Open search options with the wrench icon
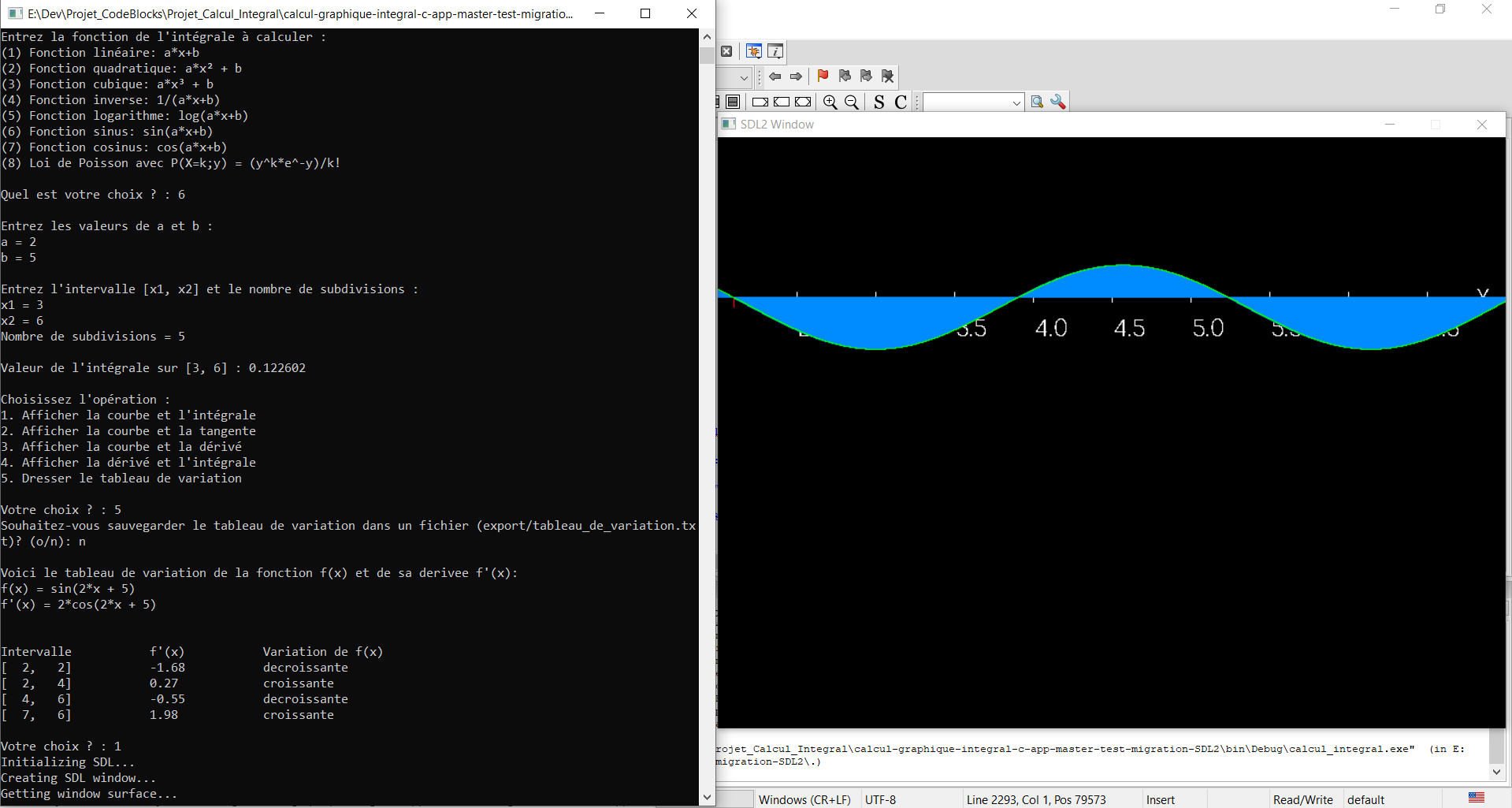Image resolution: width=1512 pixels, height=808 pixels. pyautogui.click(x=1058, y=102)
